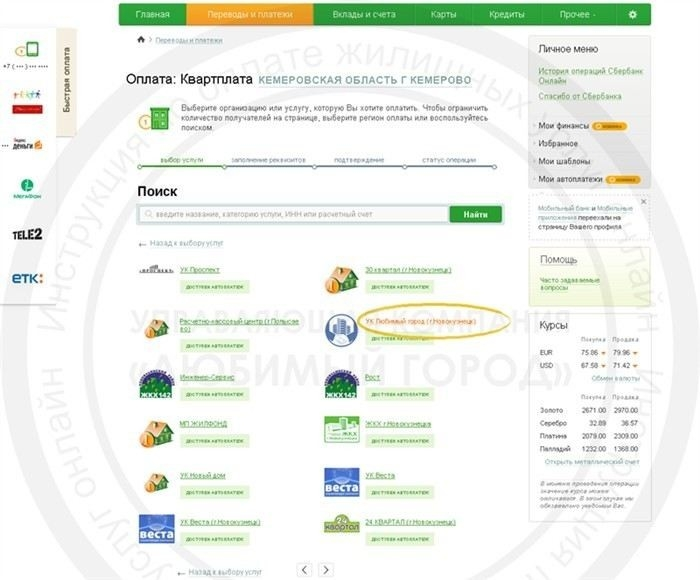This screenshot has width=700, height=580.
Task: Expand Избранное in personal menu
Action: pos(558,144)
